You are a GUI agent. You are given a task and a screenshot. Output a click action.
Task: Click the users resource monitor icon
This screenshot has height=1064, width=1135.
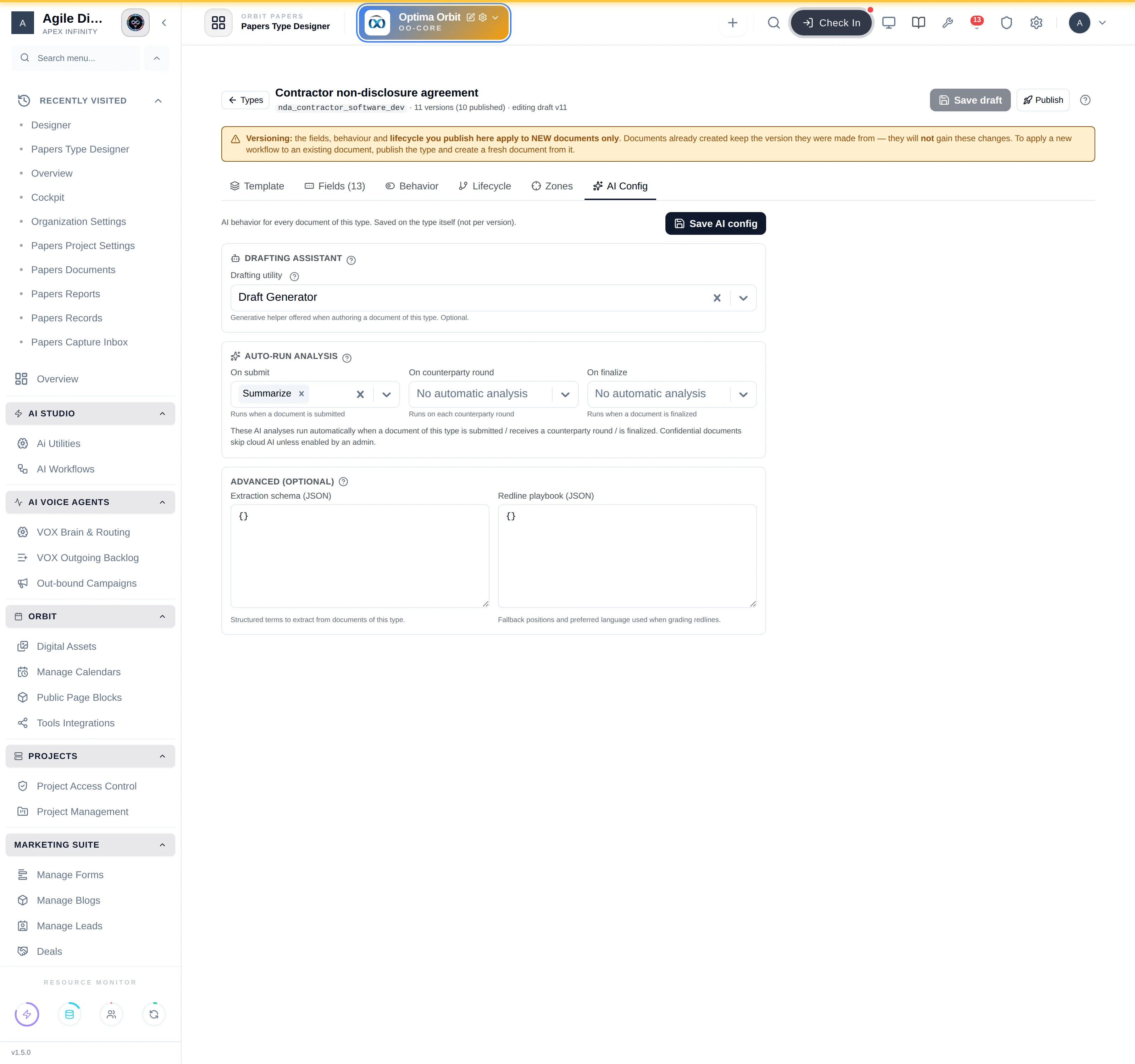[x=111, y=1014]
